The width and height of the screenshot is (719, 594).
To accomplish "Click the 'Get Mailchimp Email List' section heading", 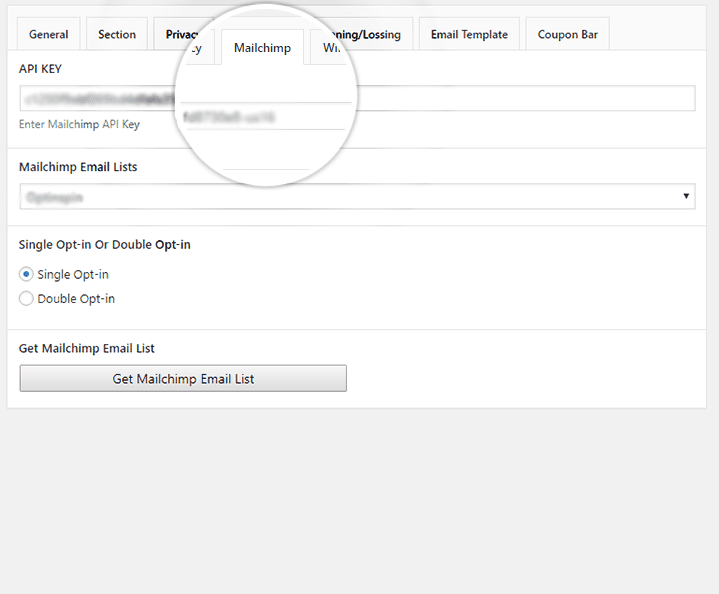I will [x=87, y=348].
